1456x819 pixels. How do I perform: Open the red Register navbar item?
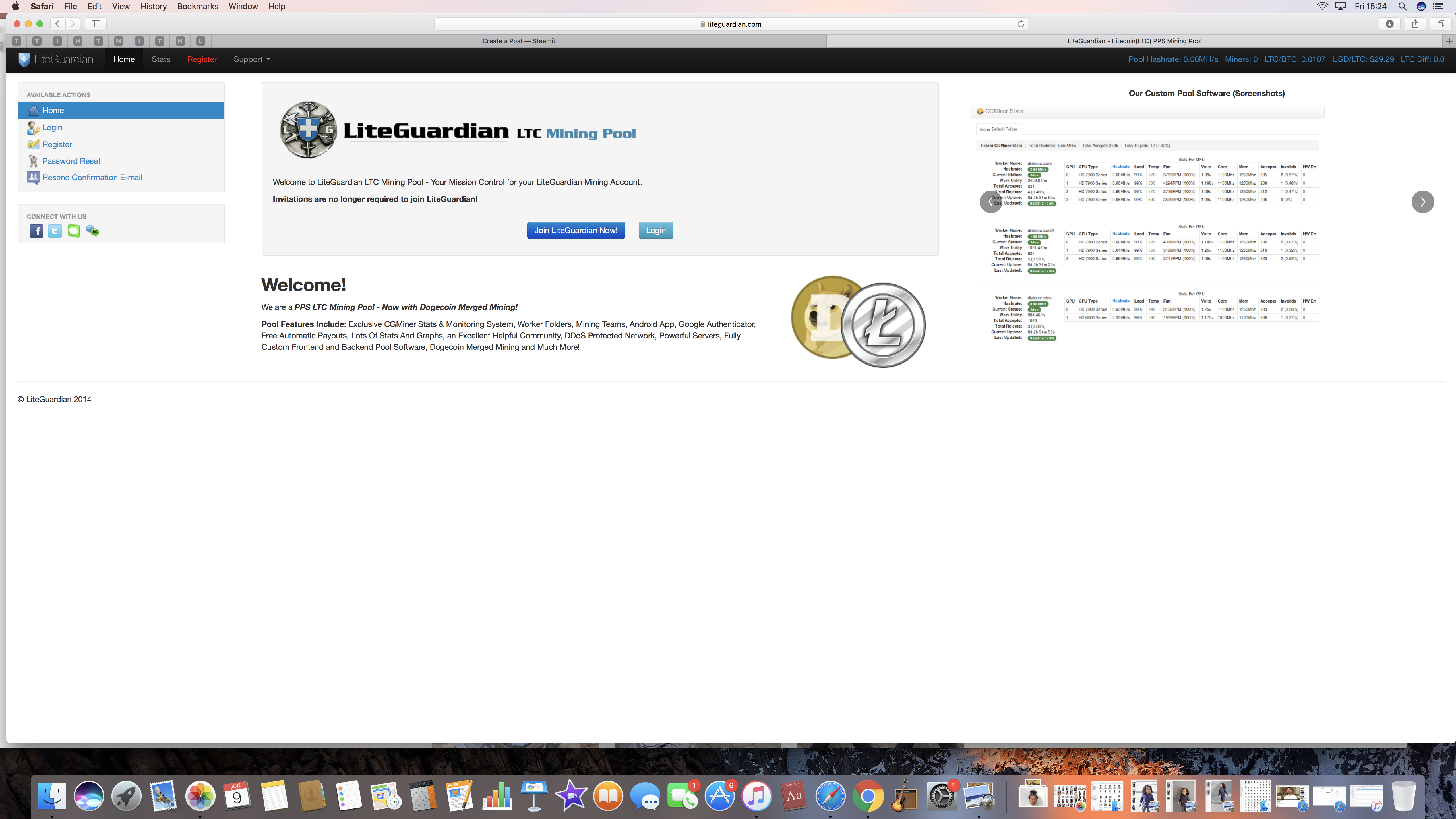point(202,59)
